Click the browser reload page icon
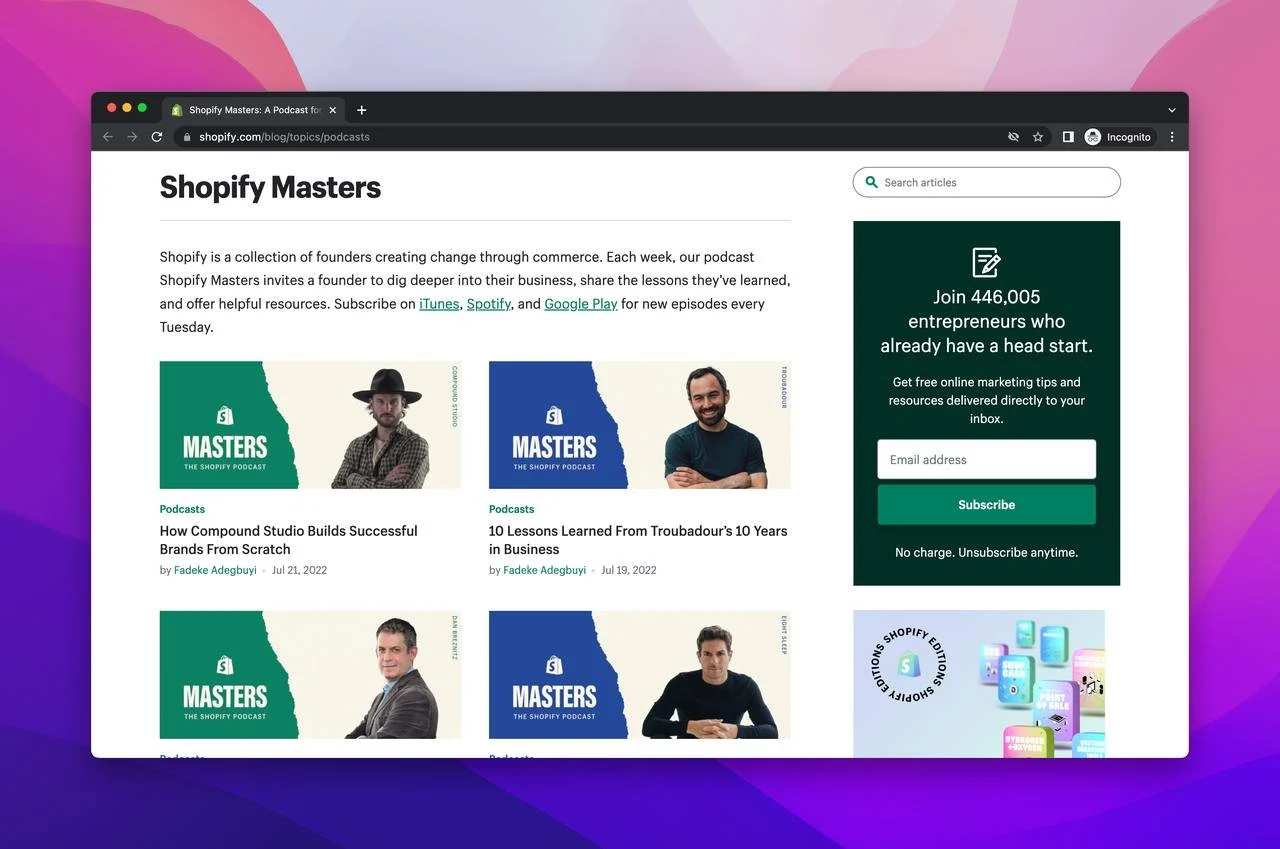1280x849 pixels. (157, 137)
